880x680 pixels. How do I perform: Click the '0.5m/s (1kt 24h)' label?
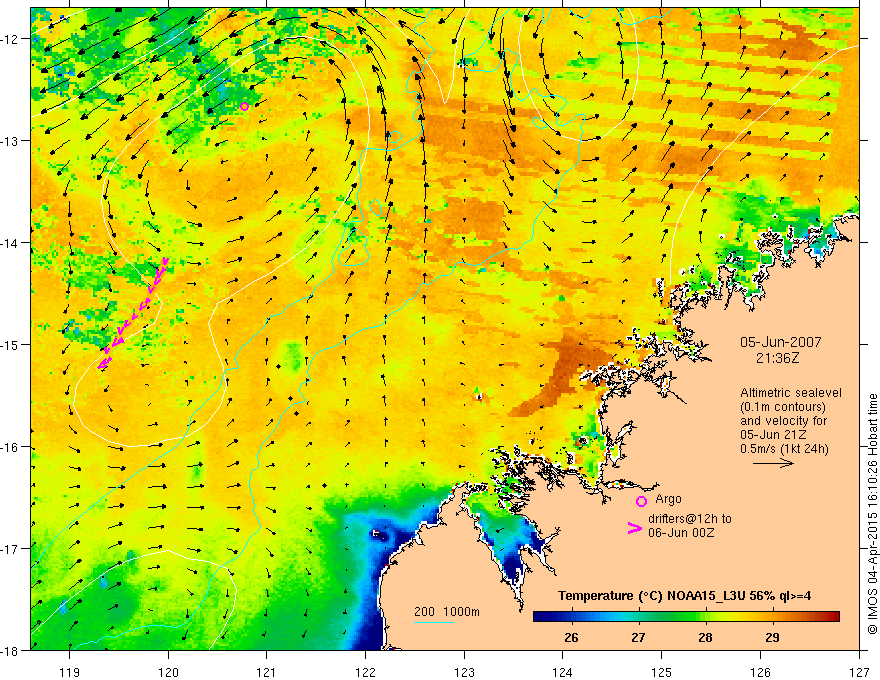pyautogui.click(x=784, y=449)
